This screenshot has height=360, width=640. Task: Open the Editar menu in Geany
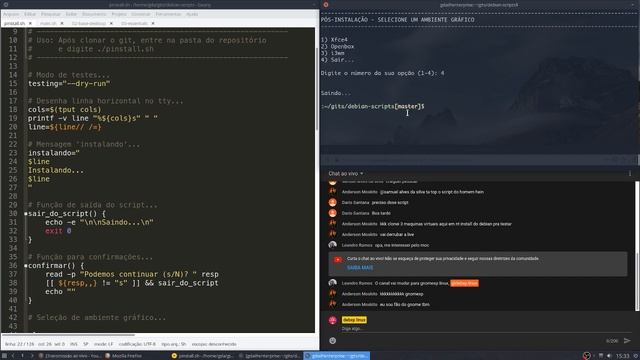(x=30, y=14)
